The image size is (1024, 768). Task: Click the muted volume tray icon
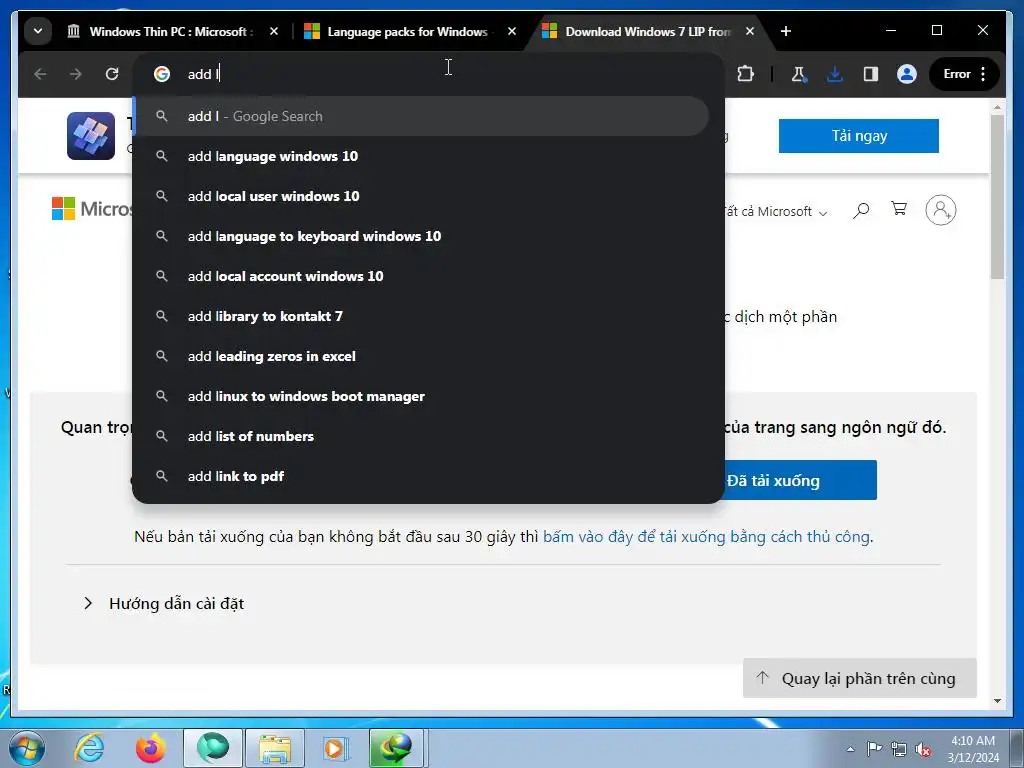[x=923, y=750]
